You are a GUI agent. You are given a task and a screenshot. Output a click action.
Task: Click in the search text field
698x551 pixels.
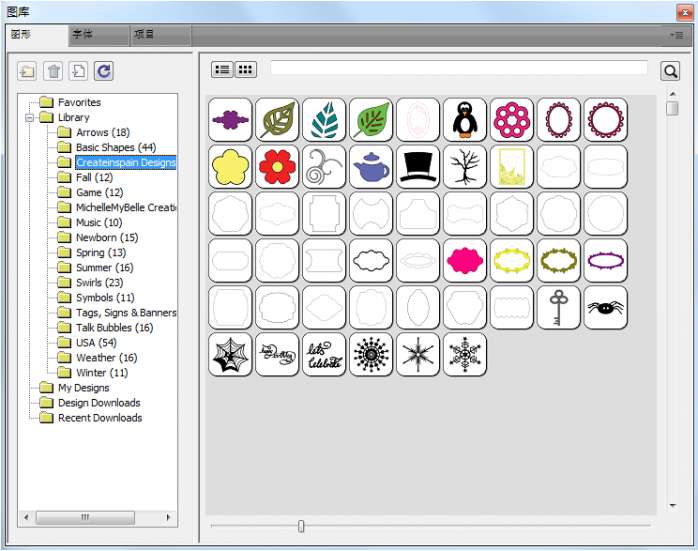point(458,69)
